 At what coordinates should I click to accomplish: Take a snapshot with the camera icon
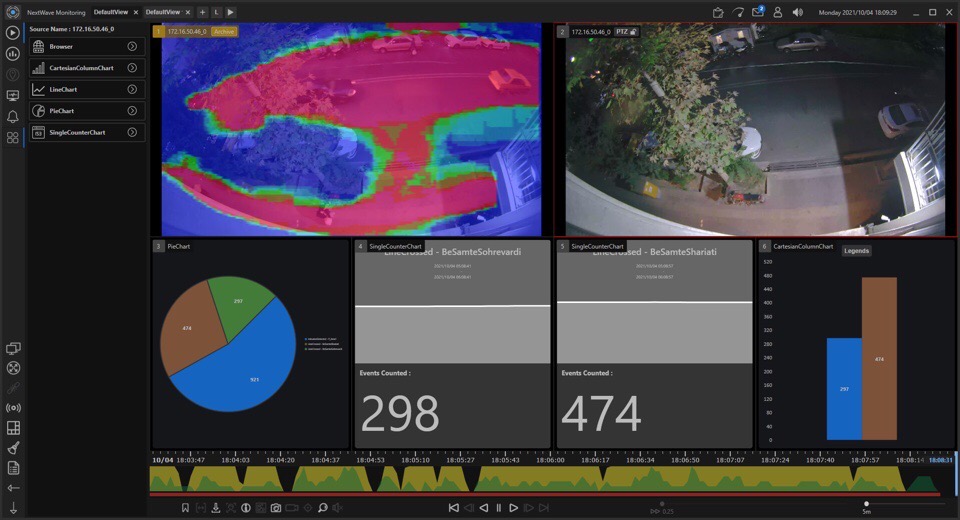pos(276,508)
